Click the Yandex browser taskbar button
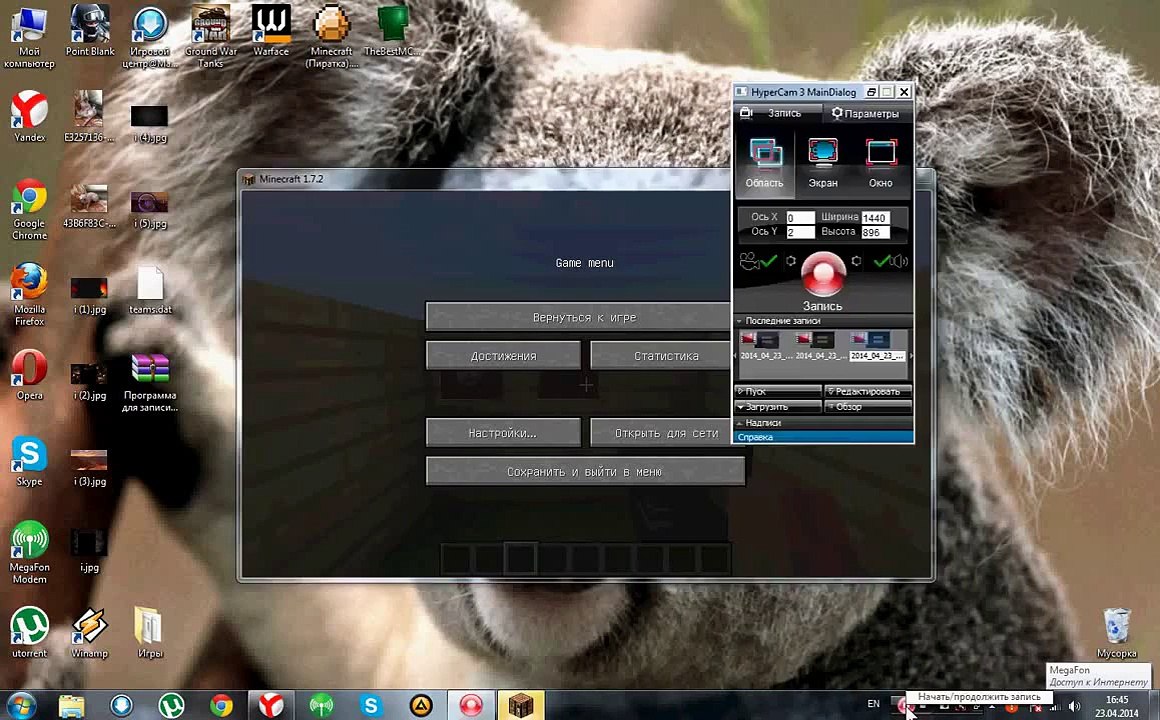The height and width of the screenshot is (720, 1160). [271, 706]
